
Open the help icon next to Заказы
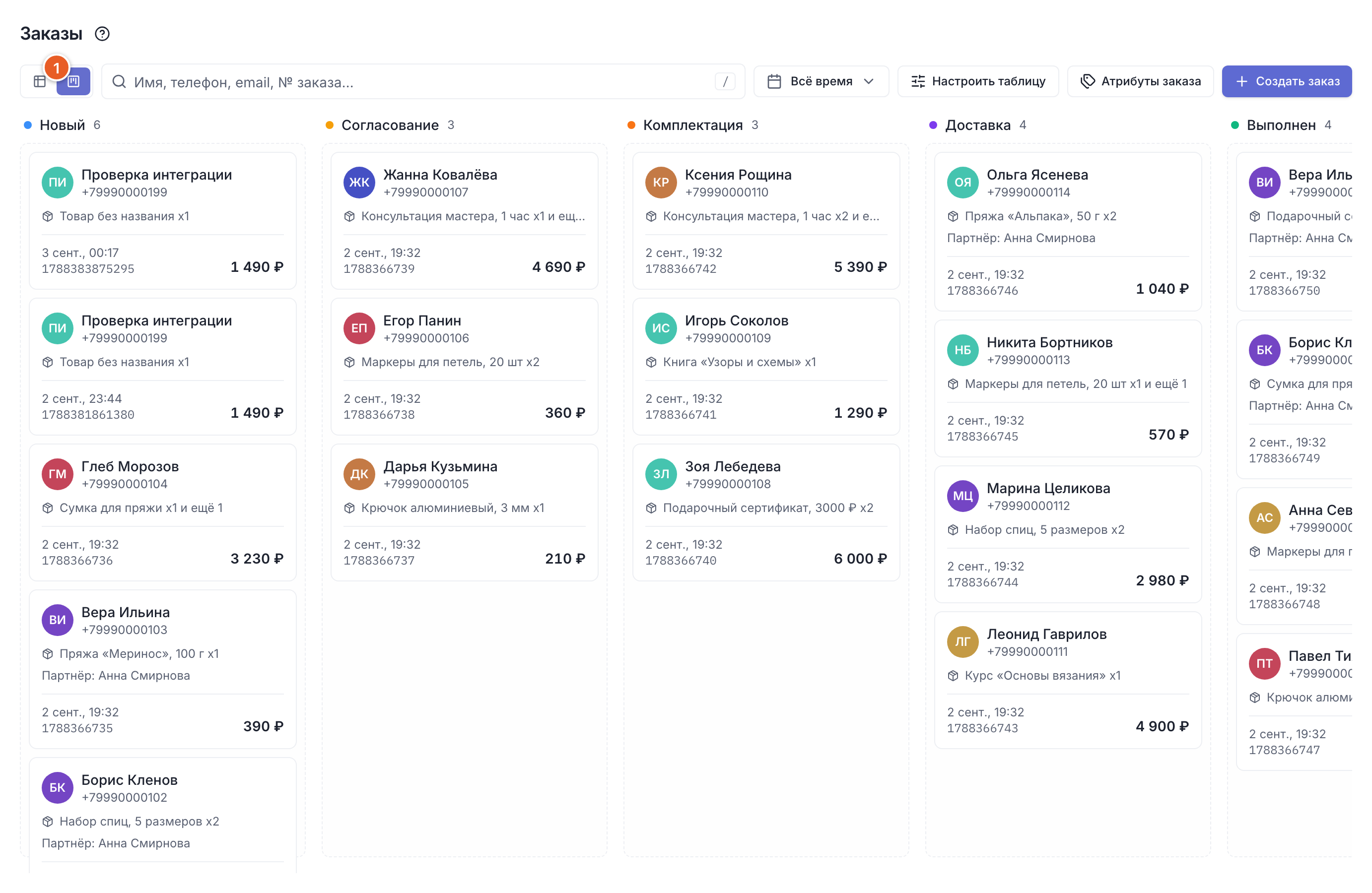pos(102,34)
